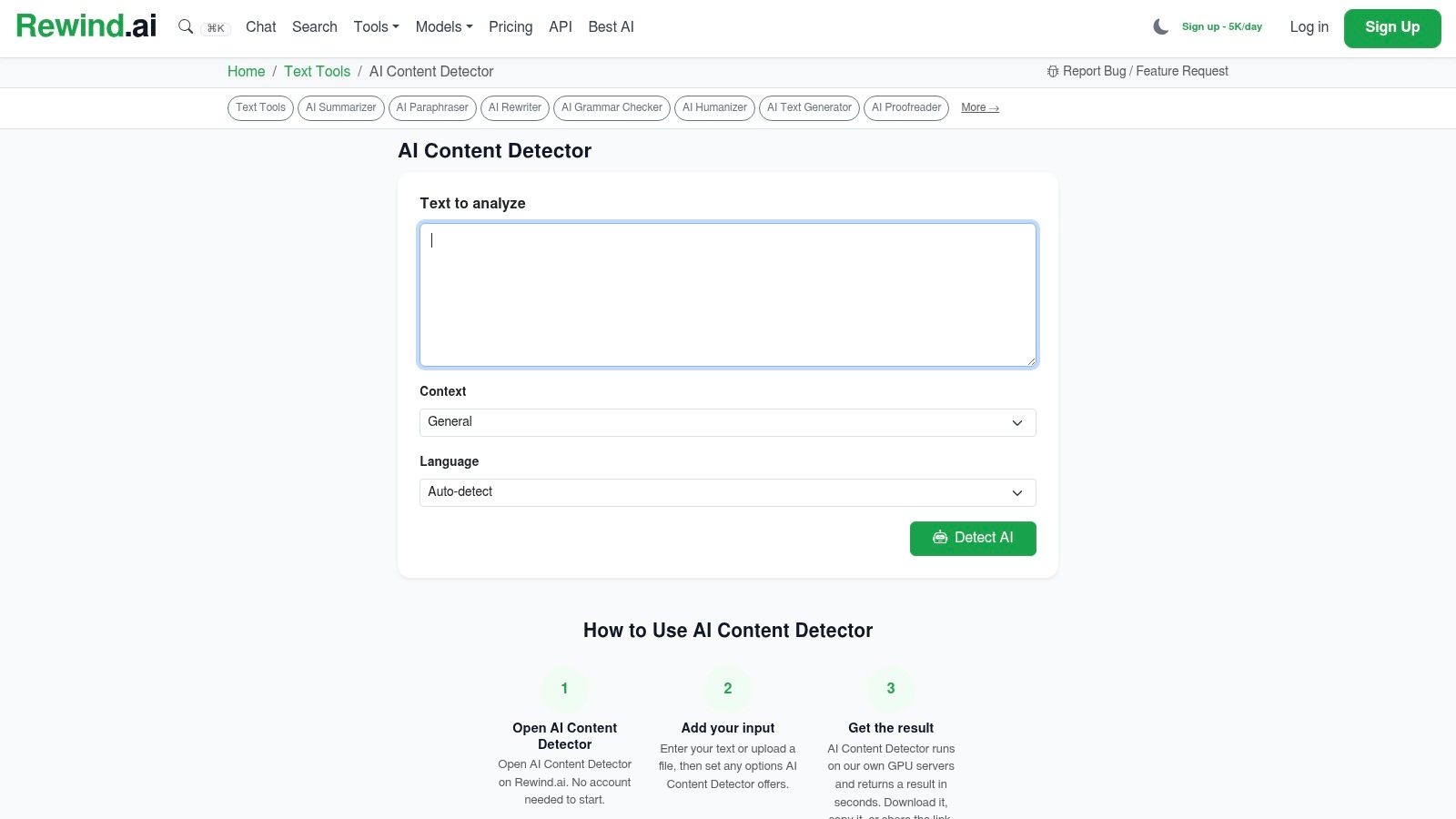Click the ⌘K keyboard shortcut badge
Image resolution: width=1456 pixels, height=819 pixels.
[x=216, y=28]
